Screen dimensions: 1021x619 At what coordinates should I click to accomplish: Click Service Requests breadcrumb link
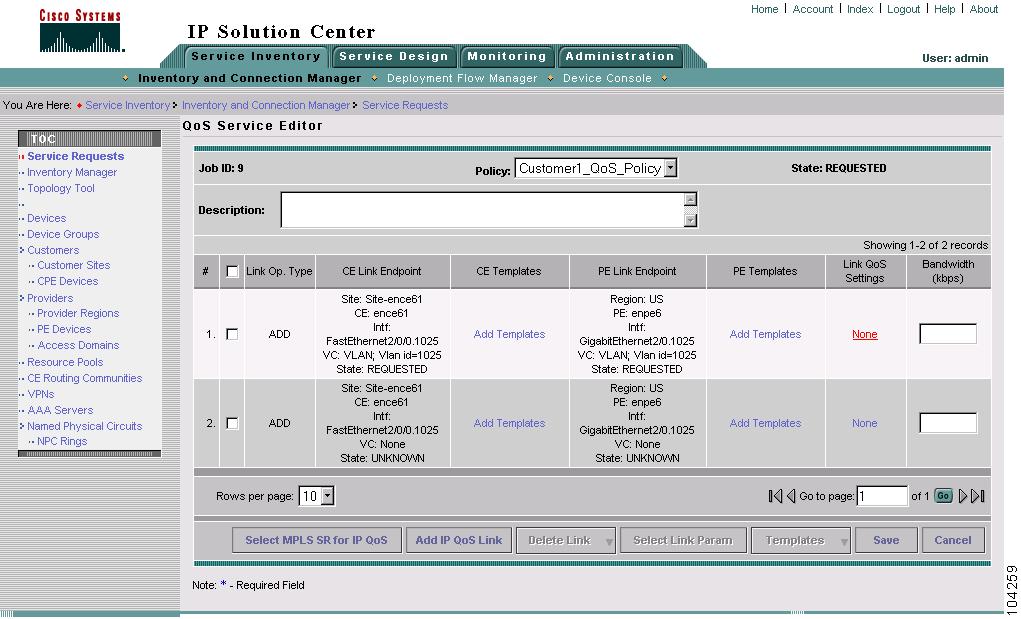pos(405,105)
